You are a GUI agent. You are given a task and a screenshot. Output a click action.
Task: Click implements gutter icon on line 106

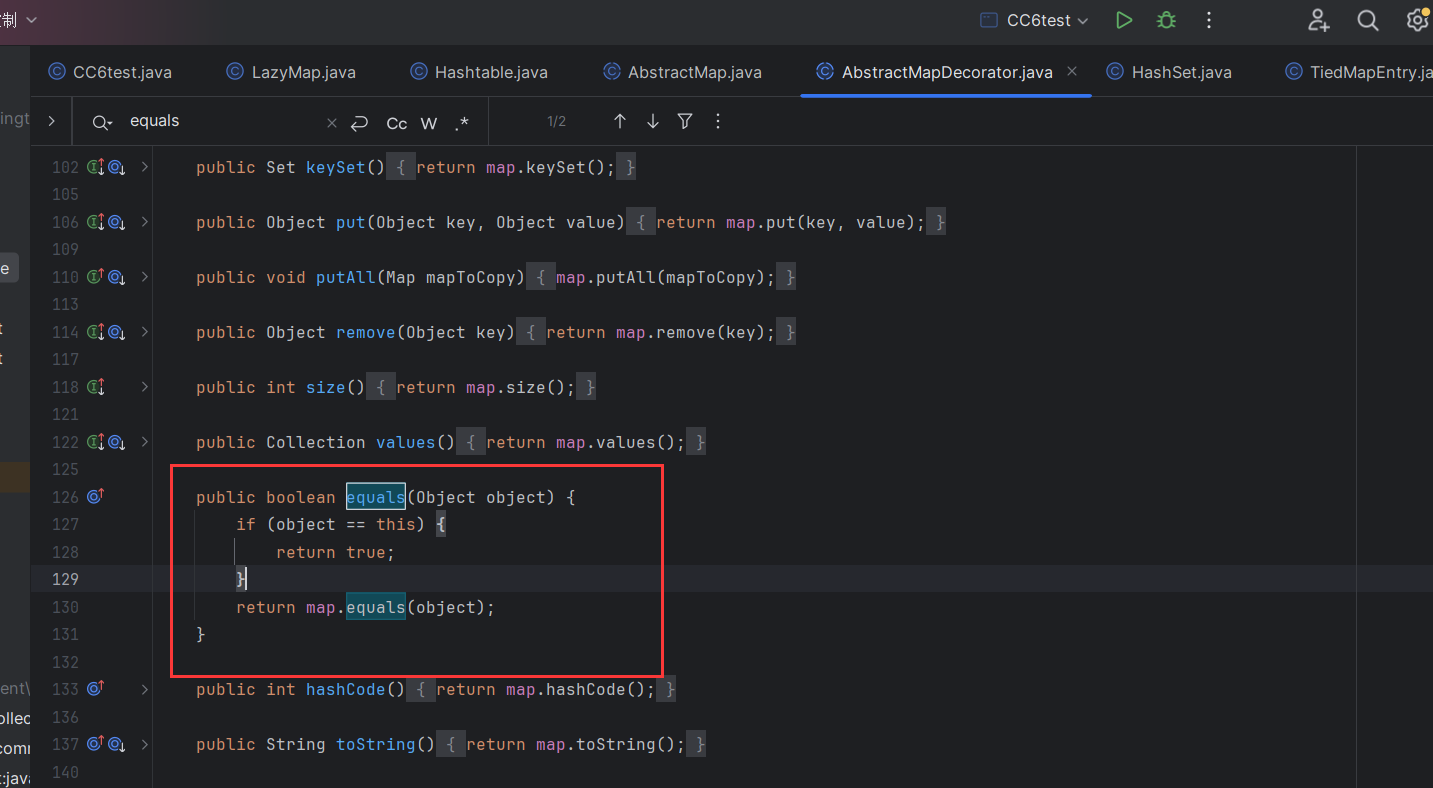[96, 222]
